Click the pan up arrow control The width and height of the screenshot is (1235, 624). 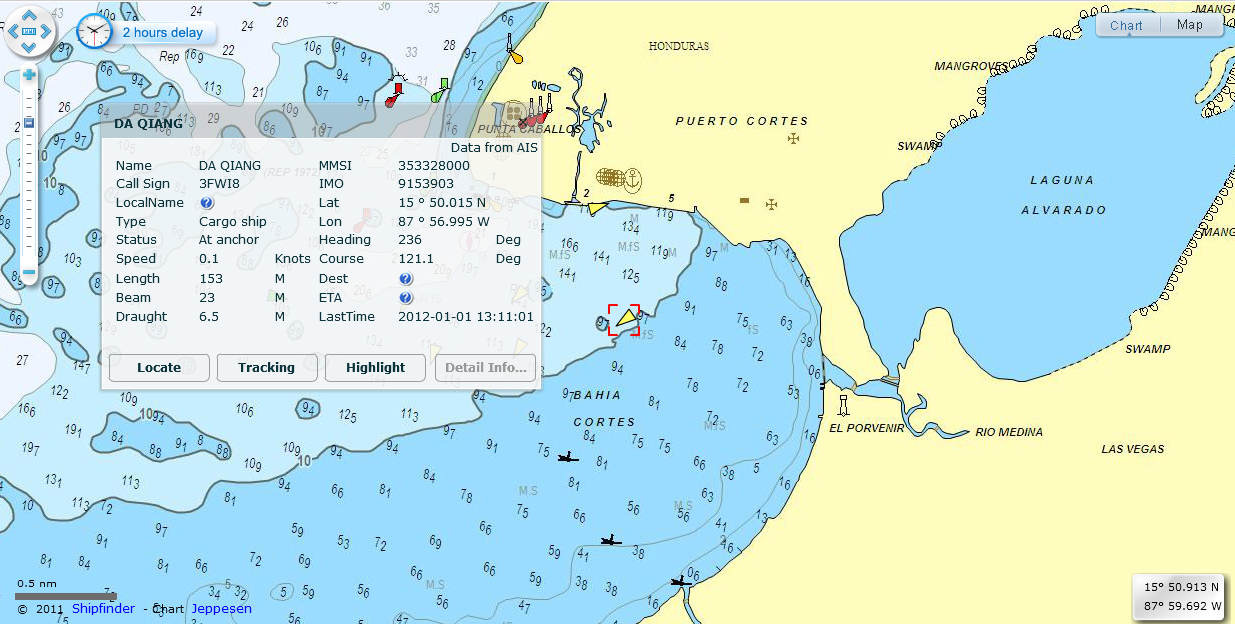29,13
